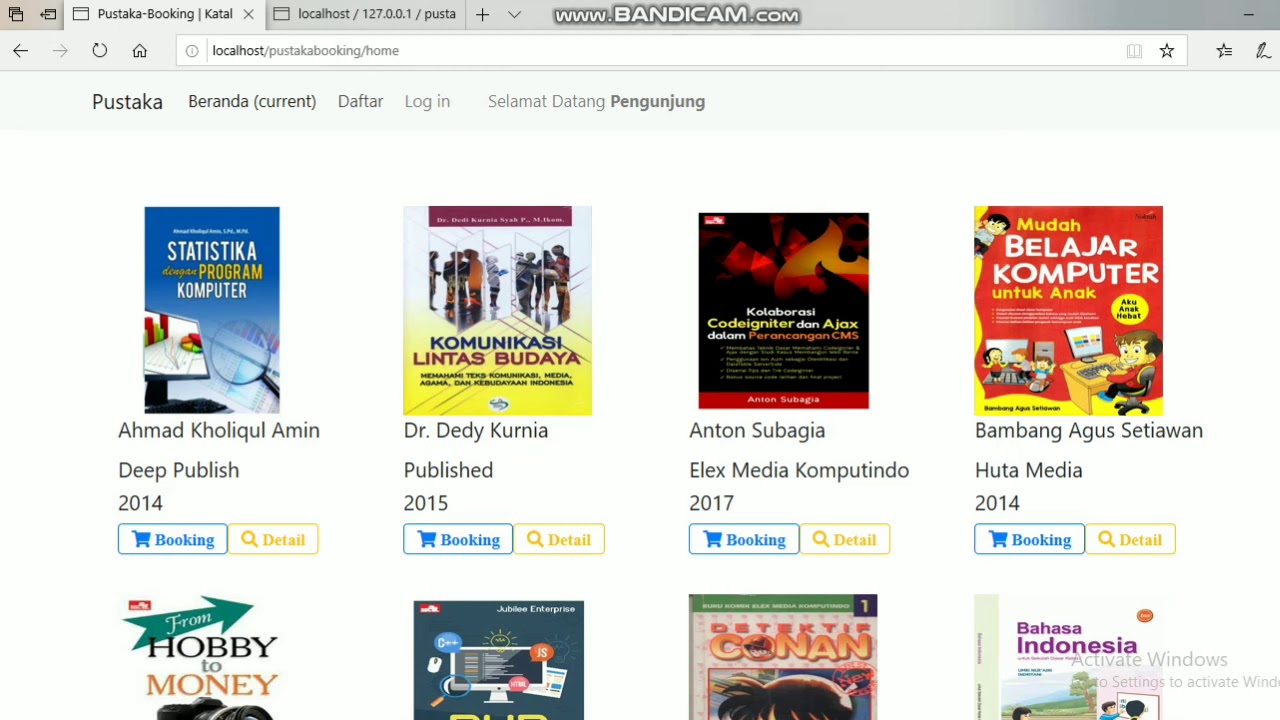The width and height of the screenshot is (1280, 720).
Task: Click the Jubilee Enterprise book cover
Action: [498, 660]
